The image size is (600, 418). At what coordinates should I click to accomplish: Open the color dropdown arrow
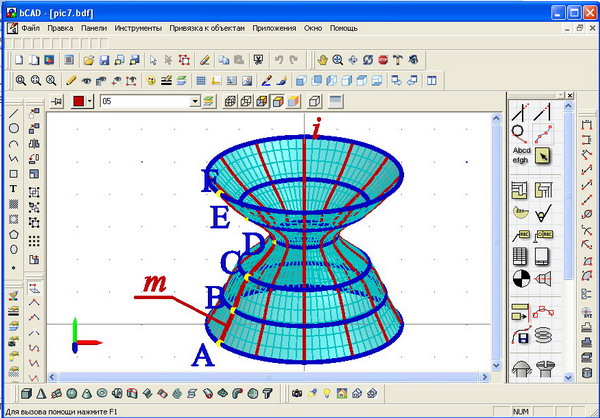tap(91, 101)
